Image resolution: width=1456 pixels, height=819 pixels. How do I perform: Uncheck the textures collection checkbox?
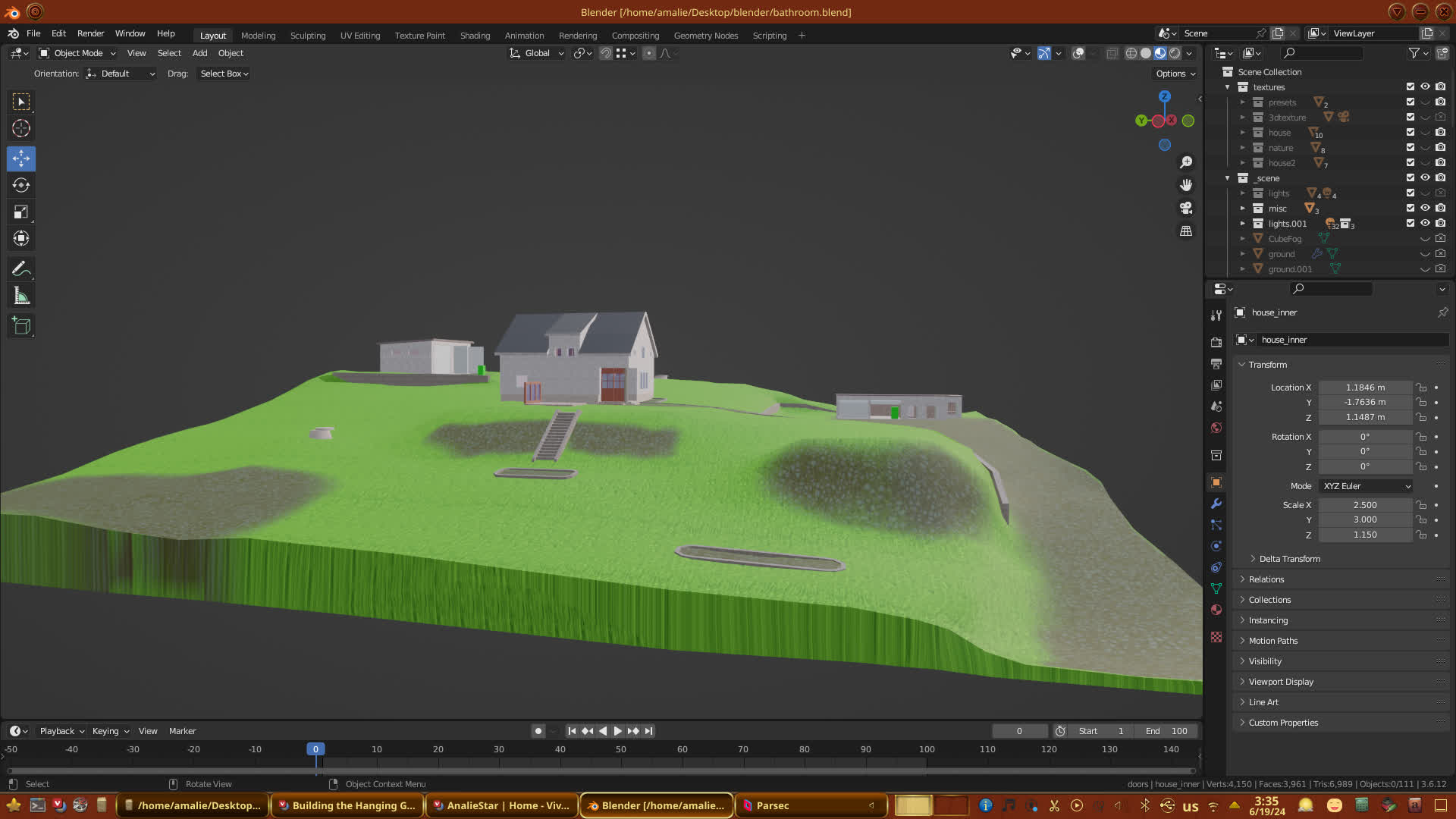pos(1410,86)
